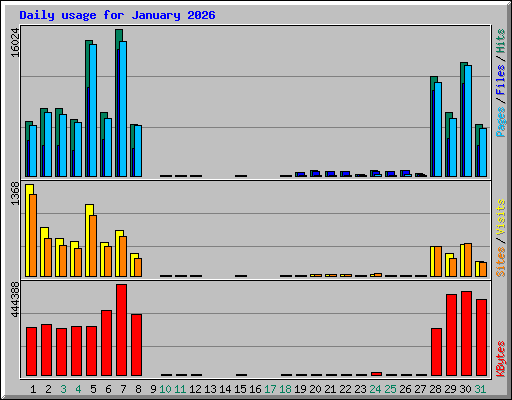Image resolution: width=512 pixels, height=400 pixels.
Task: Click day label 5 on the x-axis
Action: coord(93,389)
